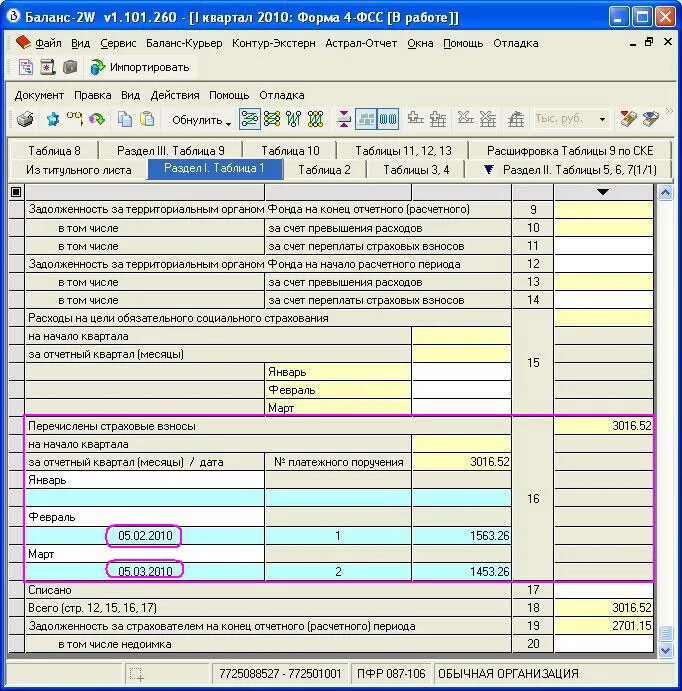Click the payment amount cell 1453.26
This screenshot has width=682, height=691.
pos(462,572)
